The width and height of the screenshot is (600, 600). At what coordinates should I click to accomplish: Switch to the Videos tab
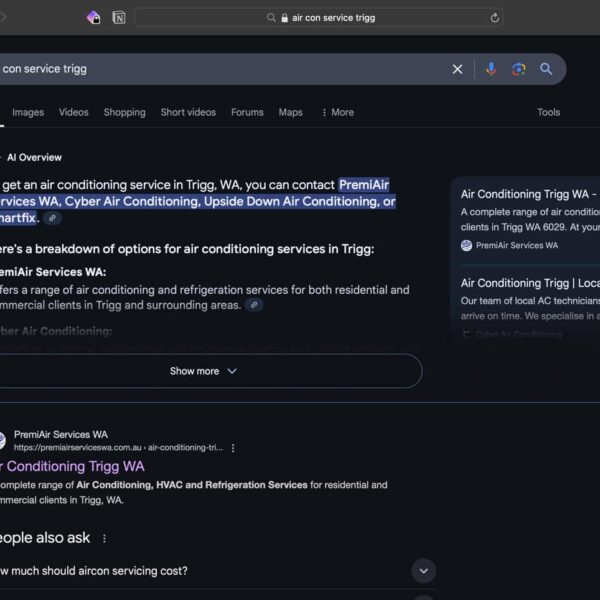pyautogui.click(x=73, y=112)
